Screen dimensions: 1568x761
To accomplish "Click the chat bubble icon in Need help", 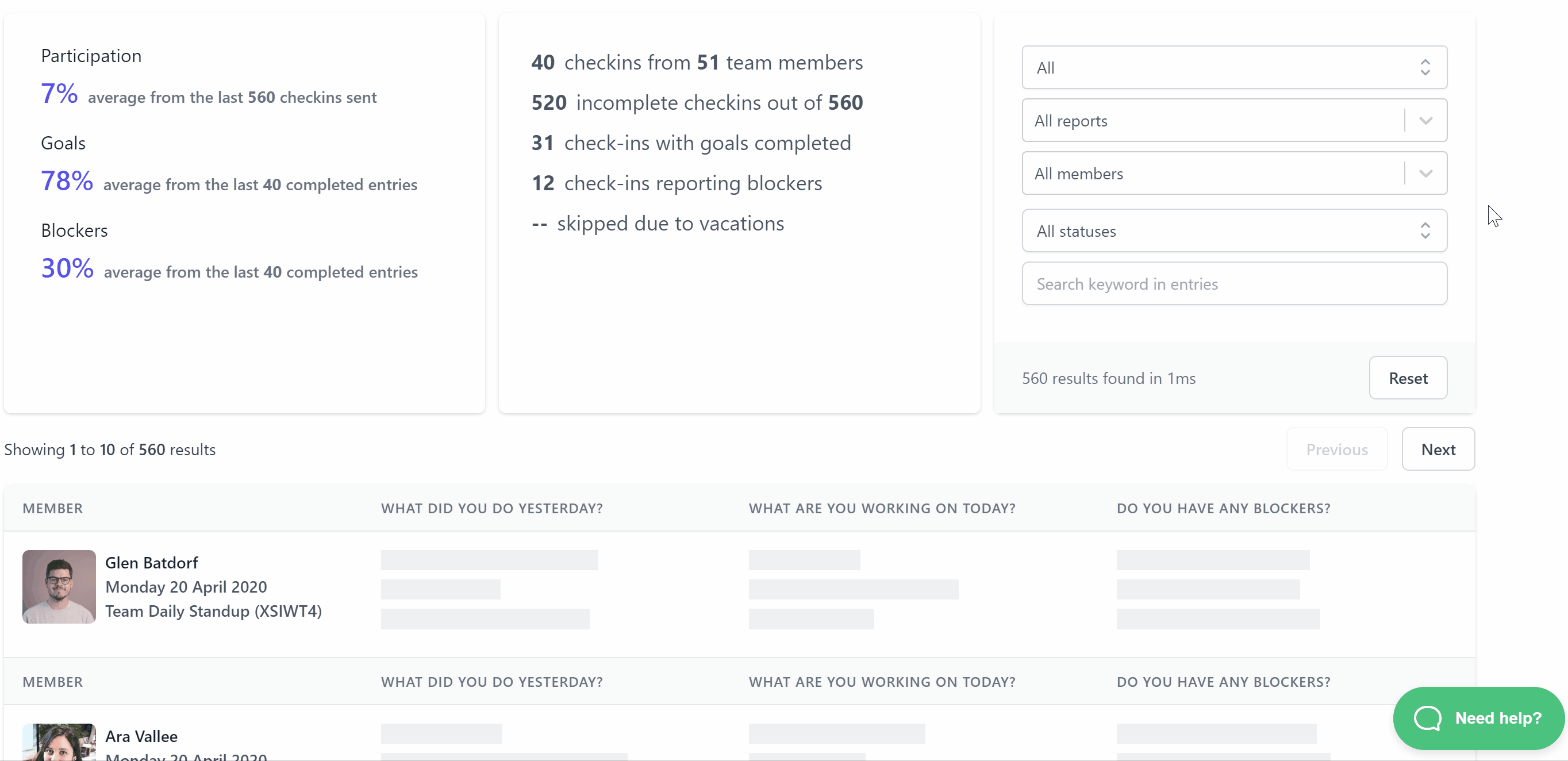I will pos(1427,718).
